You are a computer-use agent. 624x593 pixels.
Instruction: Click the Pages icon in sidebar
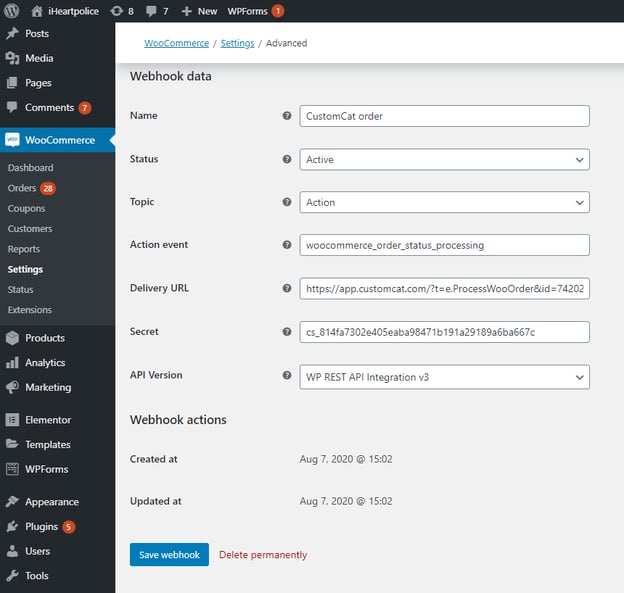tap(12, 83)
